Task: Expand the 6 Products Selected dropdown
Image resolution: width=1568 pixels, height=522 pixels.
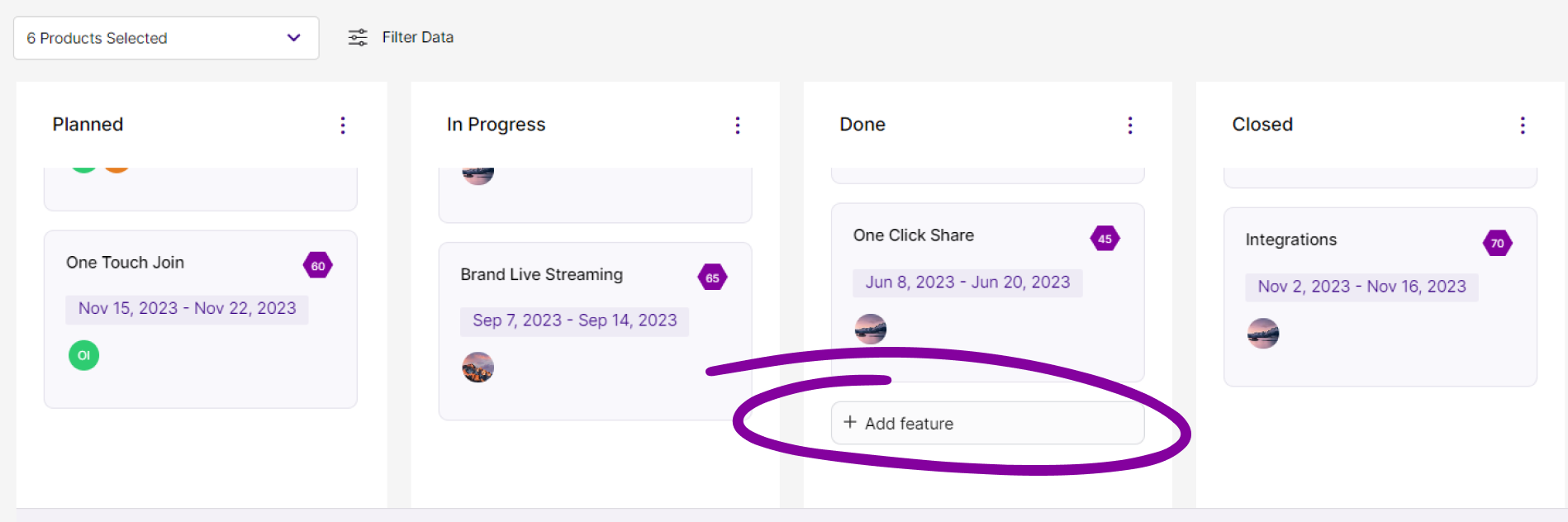Action: pyautogui.click(x=165, y=38)
